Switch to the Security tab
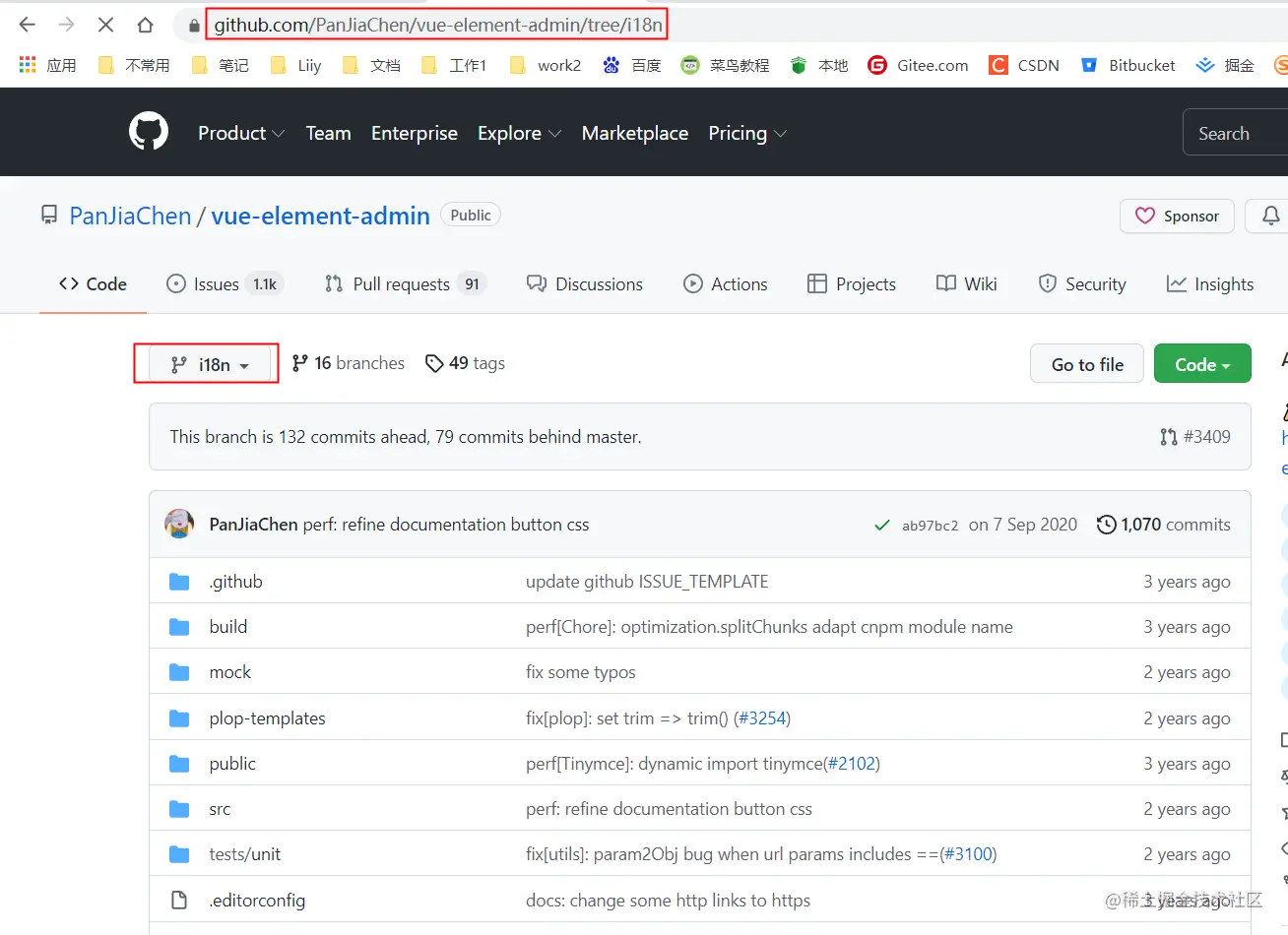This screenshot has width=1288, height=935. pyautogui.click(x=1082, y=284)
